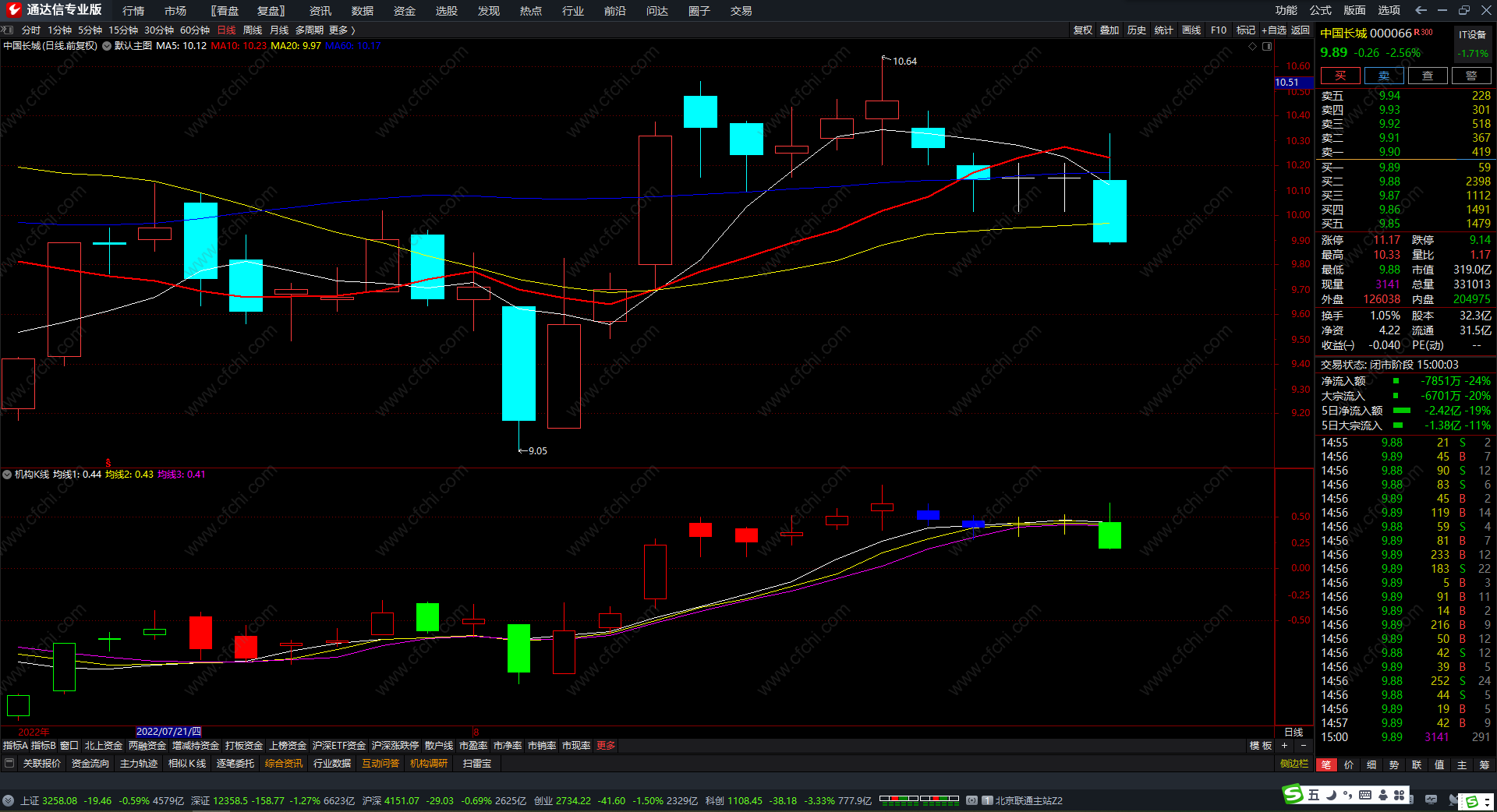
Task: Select the 筹 tab in bottom right panel
Action: pyautogui.click(x=1485, y=764)
